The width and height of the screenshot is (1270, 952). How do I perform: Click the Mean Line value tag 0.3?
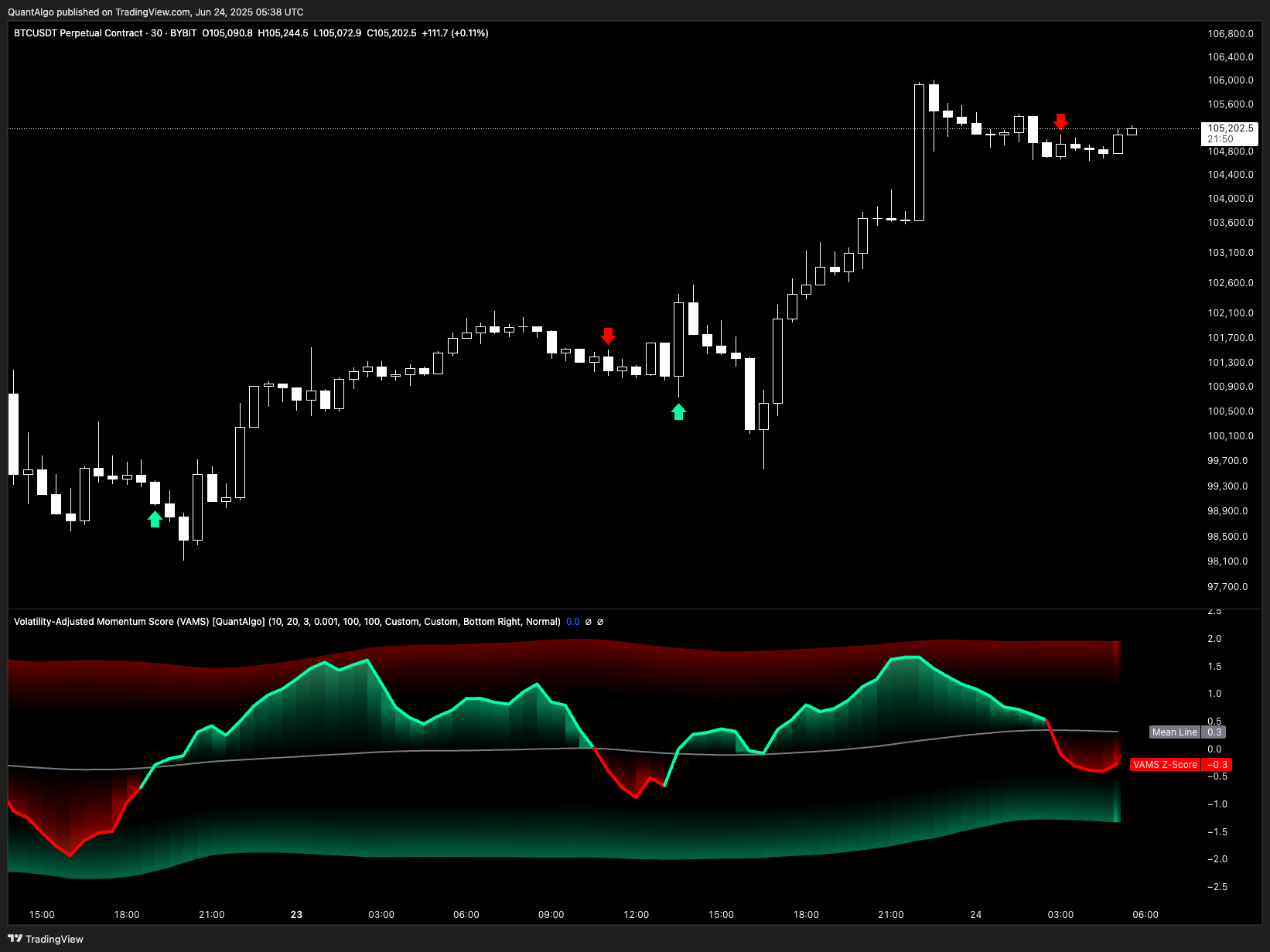pyautogui.click(x=1214, y=732)
